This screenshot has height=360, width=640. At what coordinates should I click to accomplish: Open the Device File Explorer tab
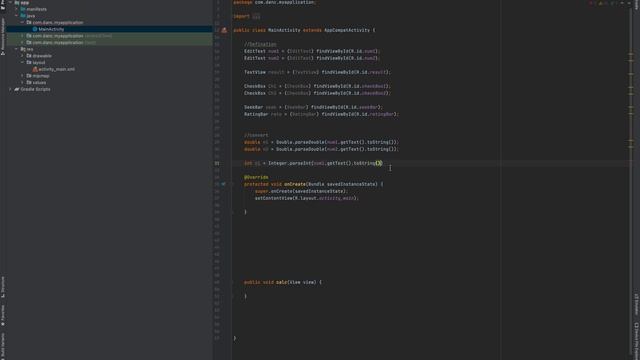tap(636, 341)
